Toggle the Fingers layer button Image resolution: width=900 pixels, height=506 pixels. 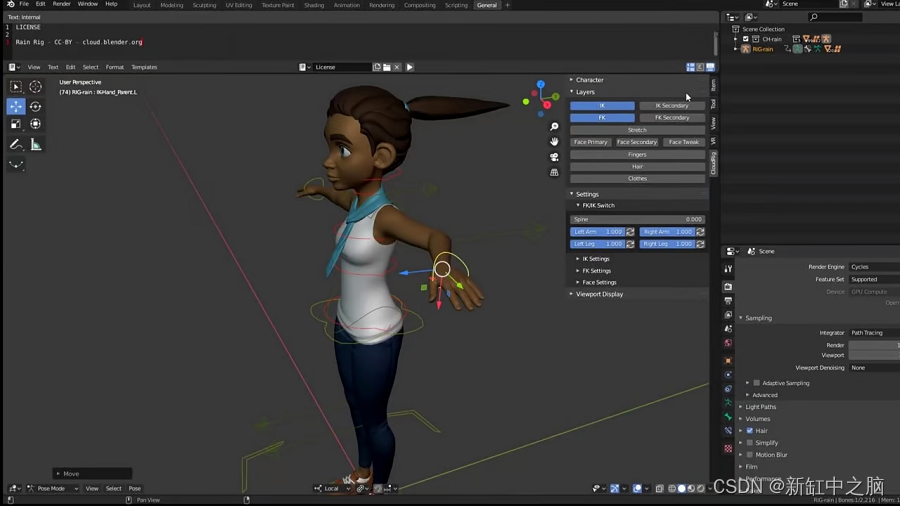(x=637, y=154)
